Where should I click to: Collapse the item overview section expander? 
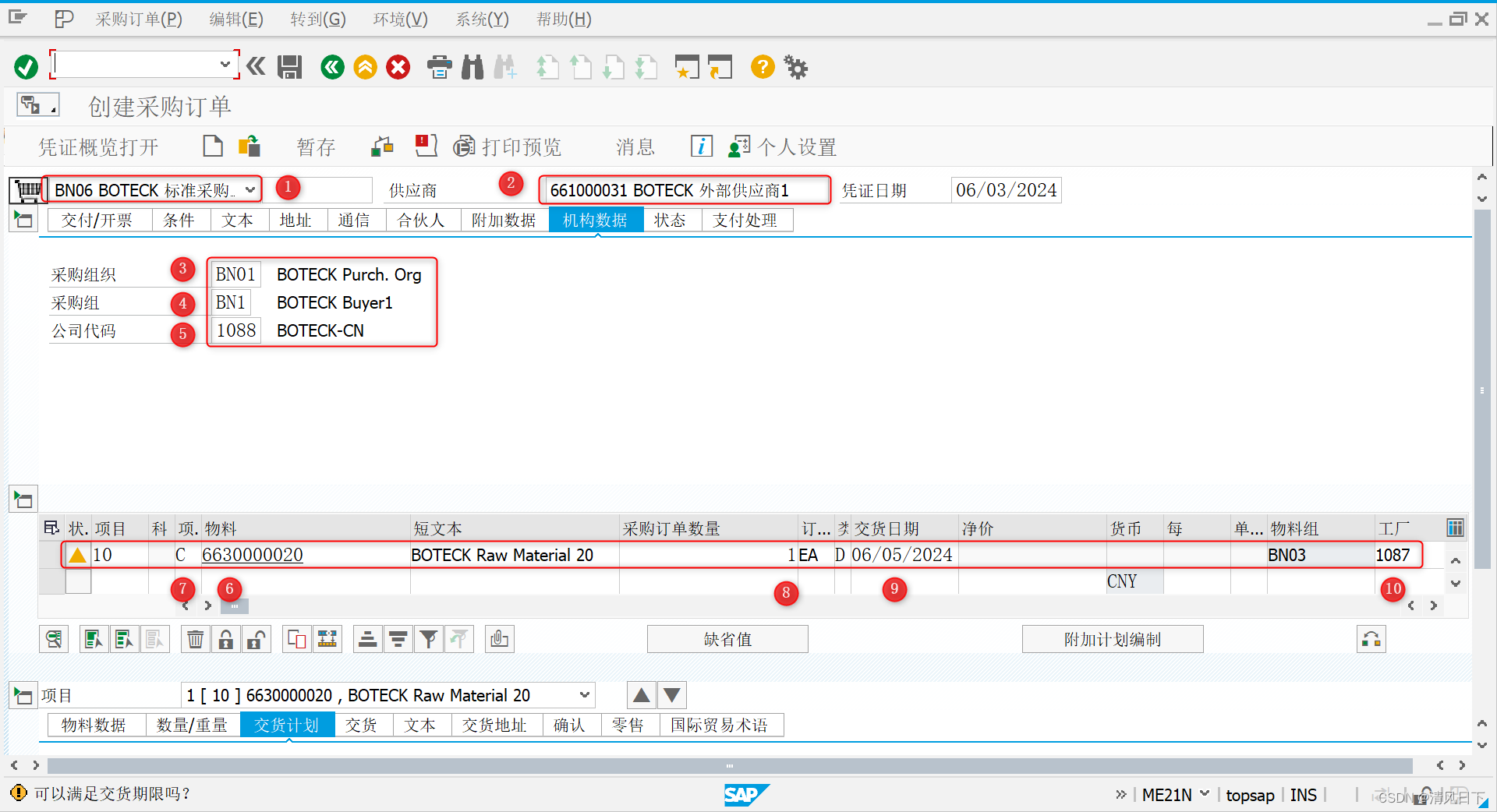click(x=23, y=499)
